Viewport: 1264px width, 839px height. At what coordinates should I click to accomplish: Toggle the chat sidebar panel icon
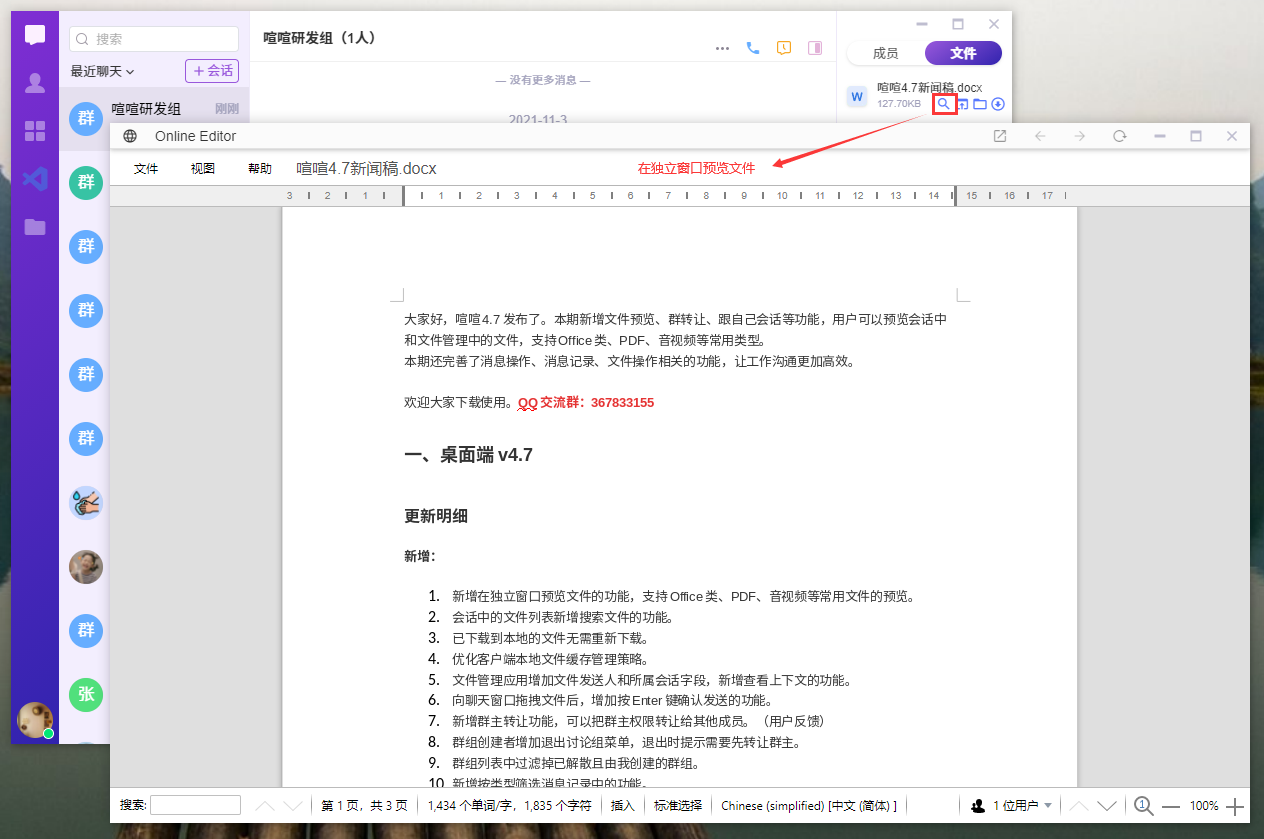(815, 48)
